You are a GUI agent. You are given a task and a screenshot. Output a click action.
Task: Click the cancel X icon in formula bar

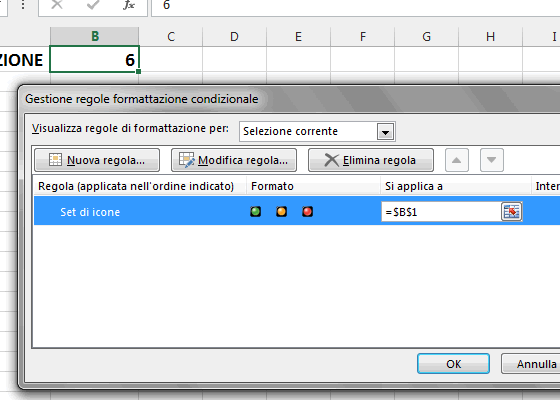point(57,5)
